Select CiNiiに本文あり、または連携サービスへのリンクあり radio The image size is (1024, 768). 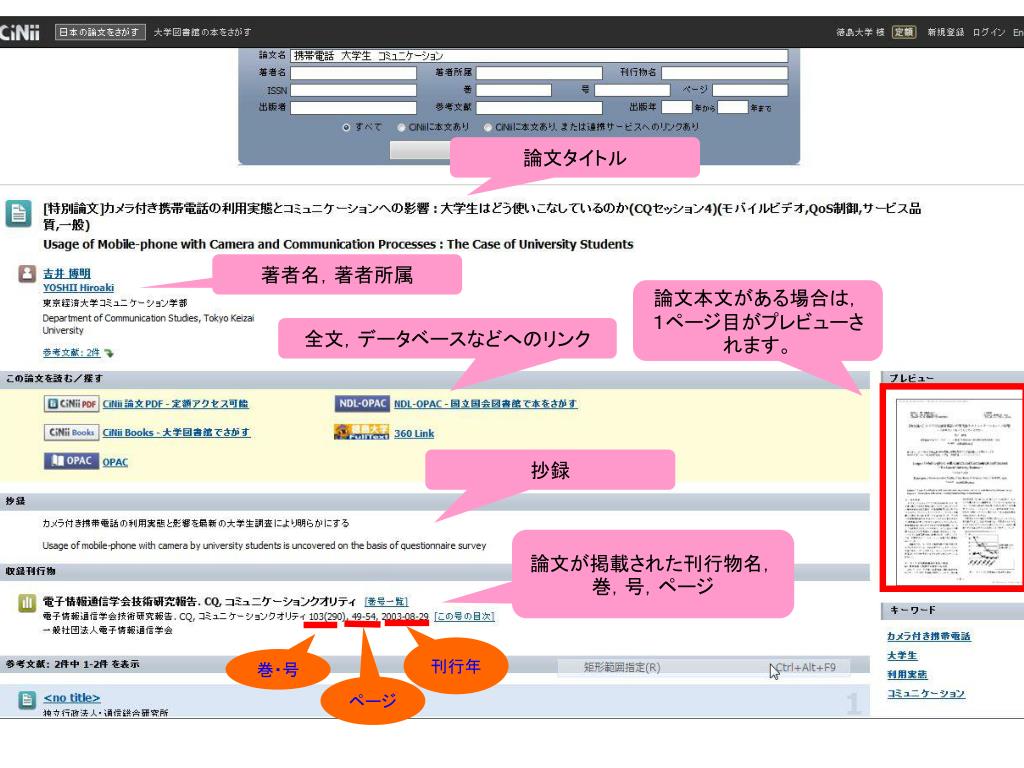point(488,127)
